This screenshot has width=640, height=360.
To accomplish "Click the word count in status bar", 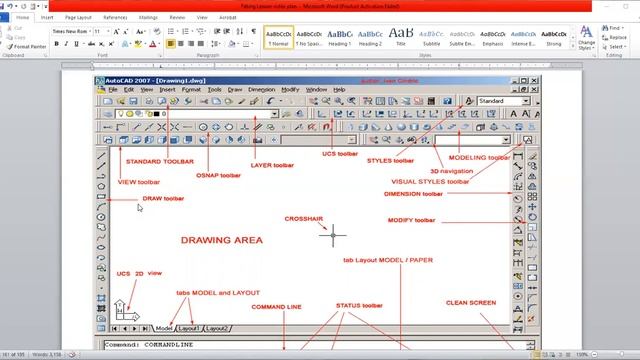I will coord(47,355).
